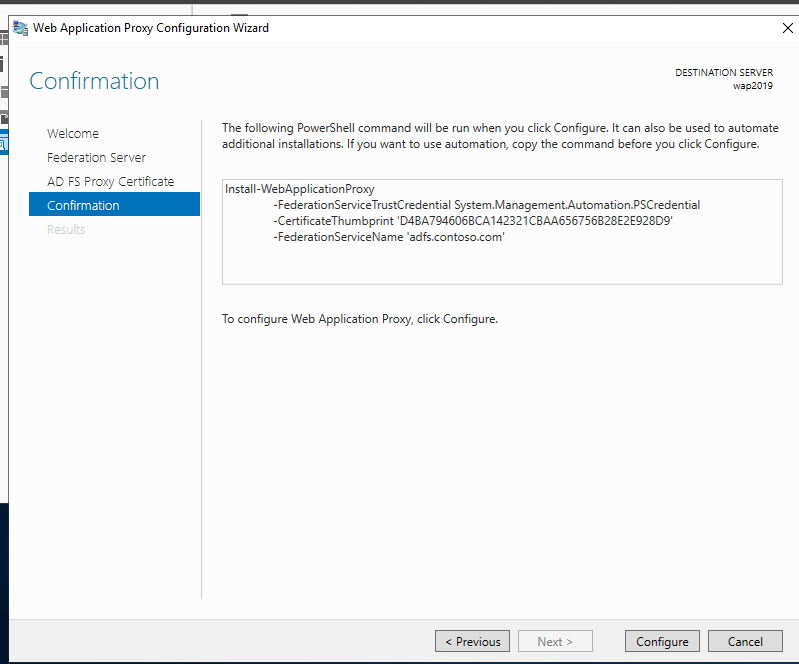Click the 'To configure Web Application Proxy' instruction
Image resolution: width=799 pixels, height=664 pixels.
pyautogui.click(x=359, y=319)
